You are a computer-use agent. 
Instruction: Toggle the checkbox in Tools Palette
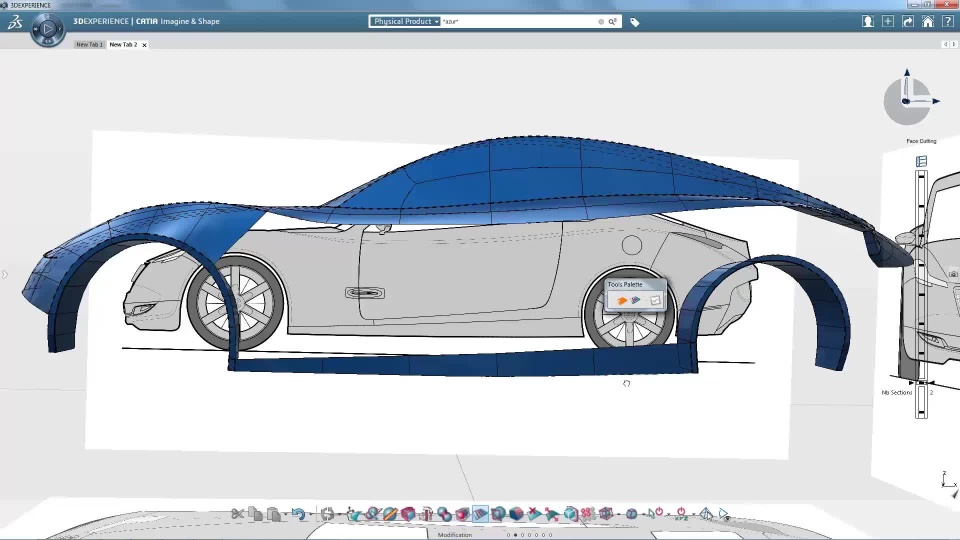coord(655,300)
